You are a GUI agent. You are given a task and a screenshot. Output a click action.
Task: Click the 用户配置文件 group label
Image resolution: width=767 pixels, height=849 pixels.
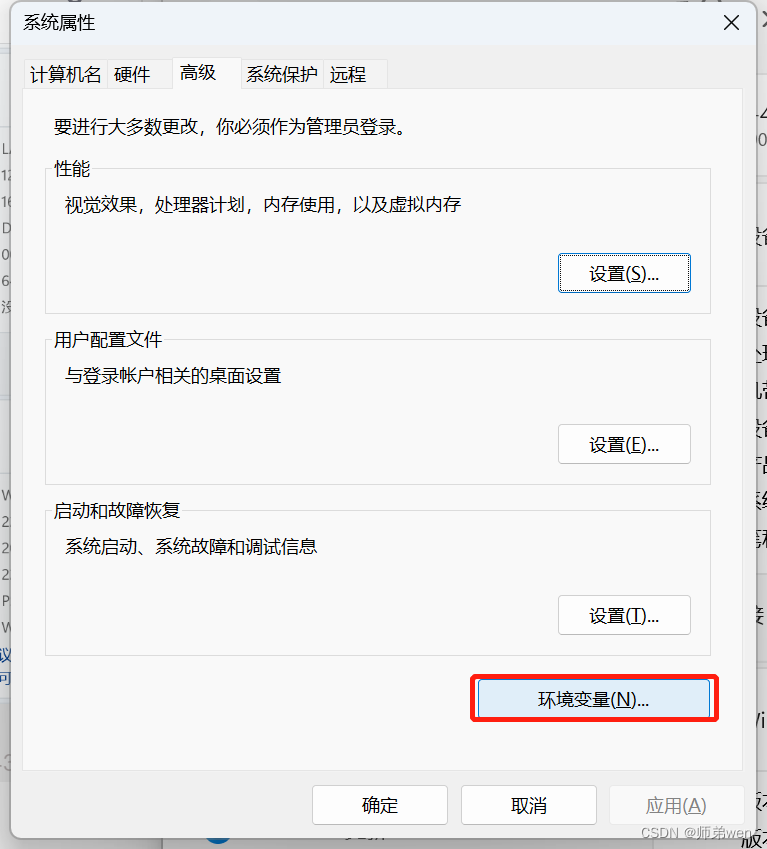(108, 340)
